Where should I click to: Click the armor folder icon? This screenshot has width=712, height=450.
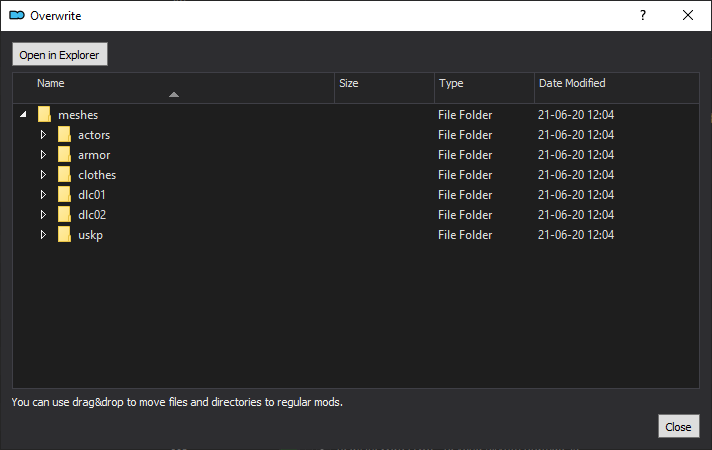(64, 154)
